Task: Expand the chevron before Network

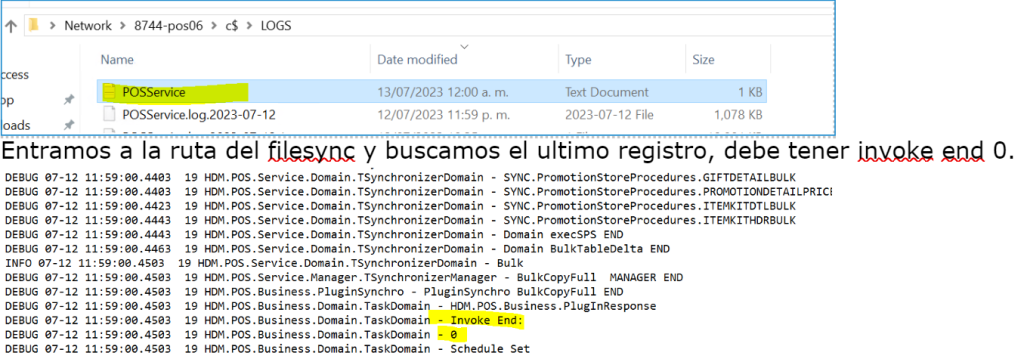Action: coord(52,26)
